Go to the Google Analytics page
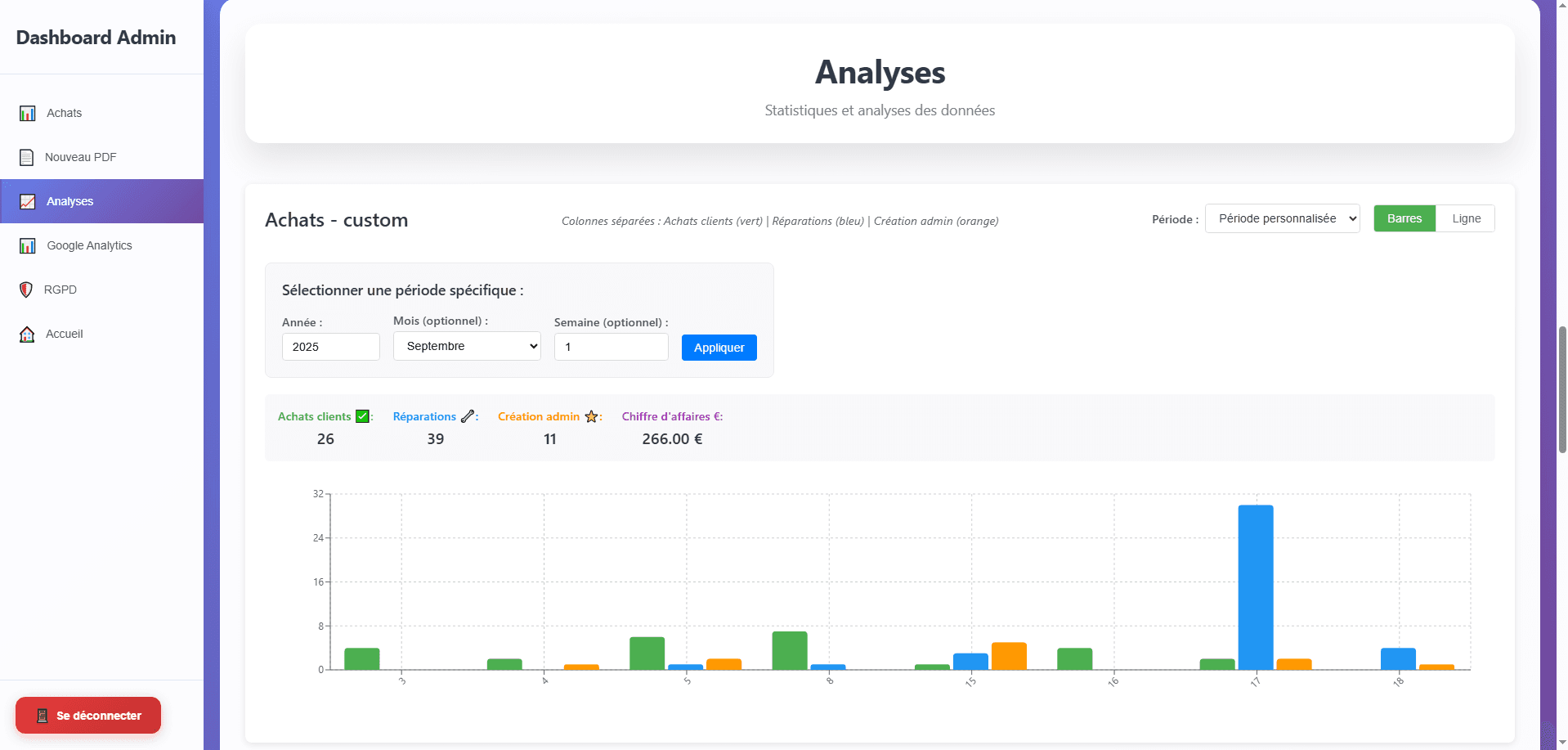Viewport: 1568px width, 750px height. pyautogui.click(x=101, y=245)
